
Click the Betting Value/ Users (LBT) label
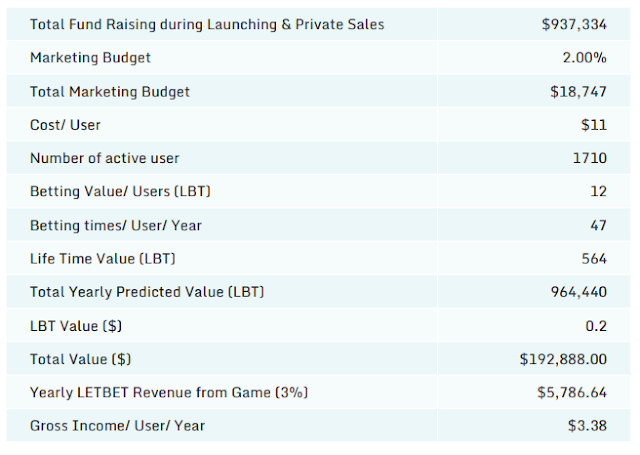tap(120, 191)
